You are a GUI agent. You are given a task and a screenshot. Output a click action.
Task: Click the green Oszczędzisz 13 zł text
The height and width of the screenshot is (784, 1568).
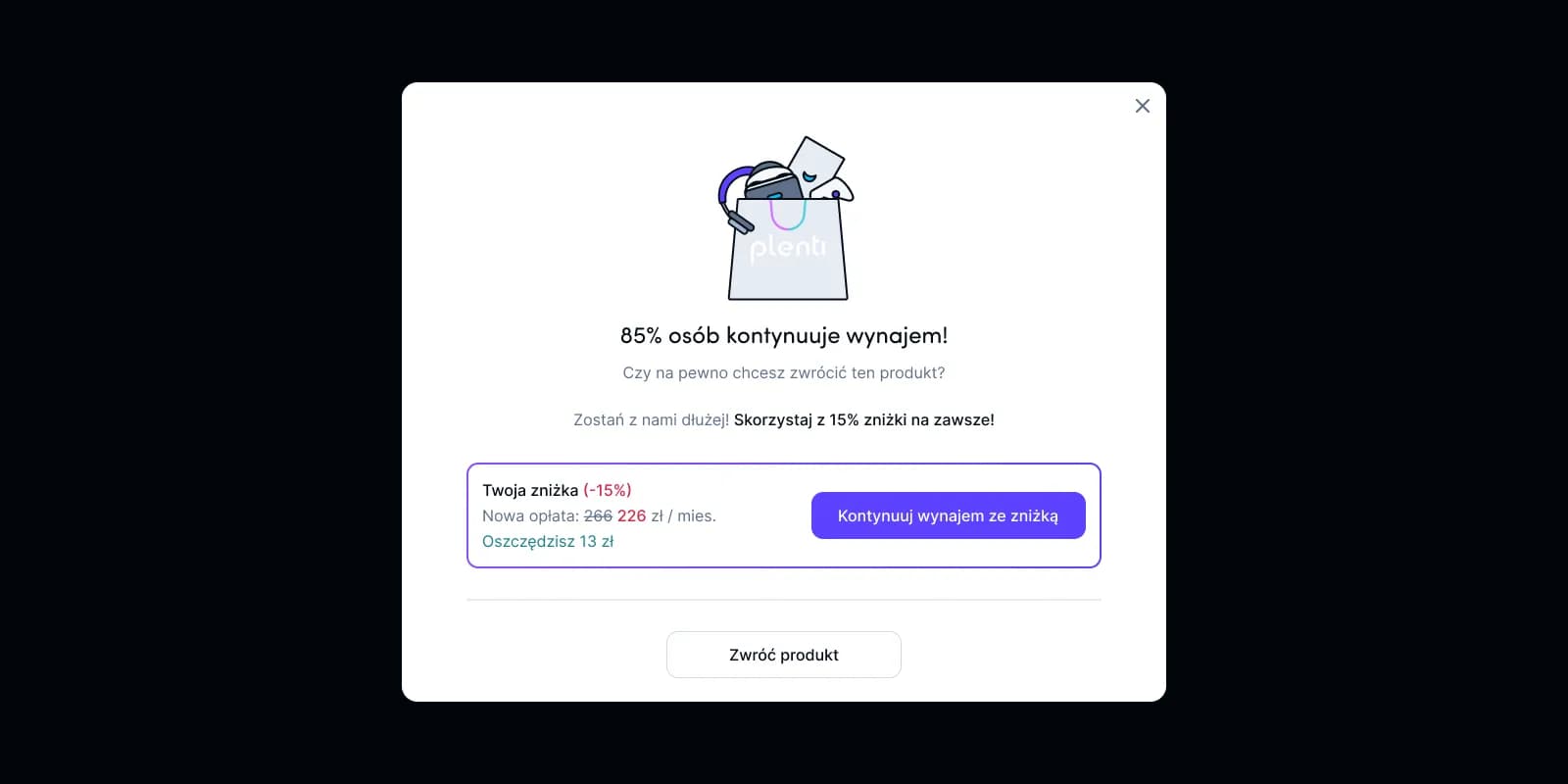coord(548,541)
